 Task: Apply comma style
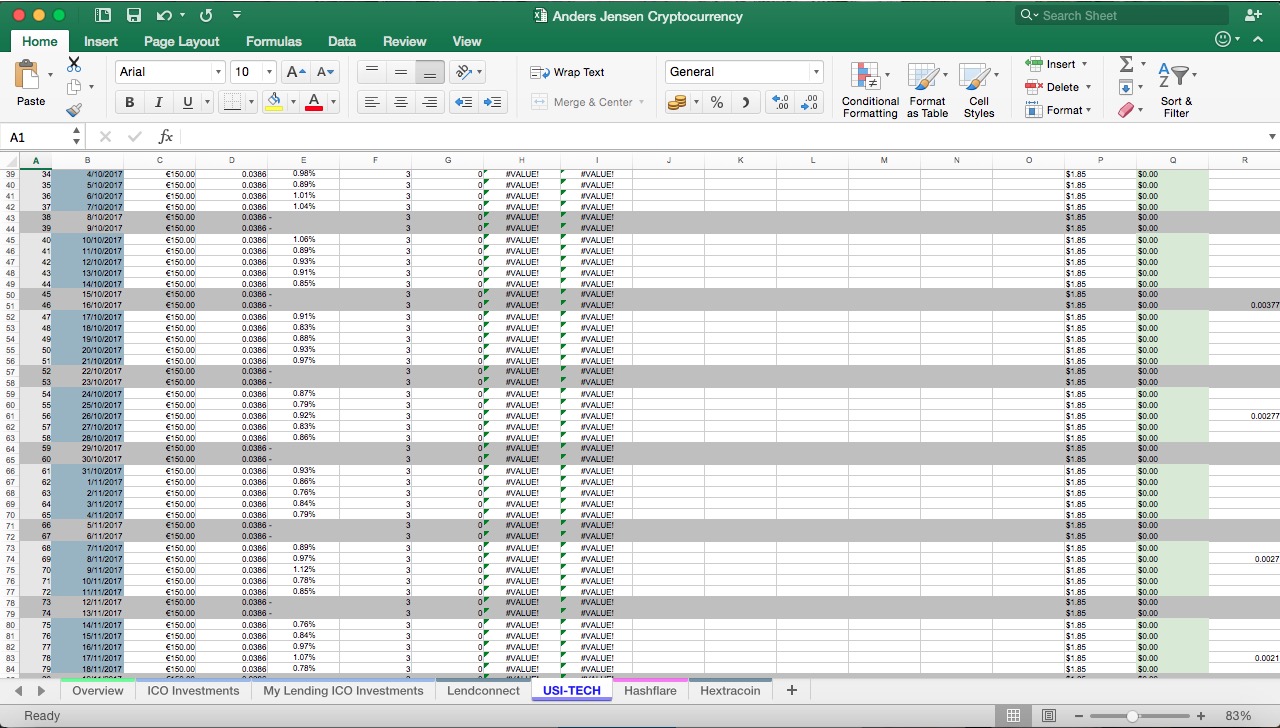point(745,102)
